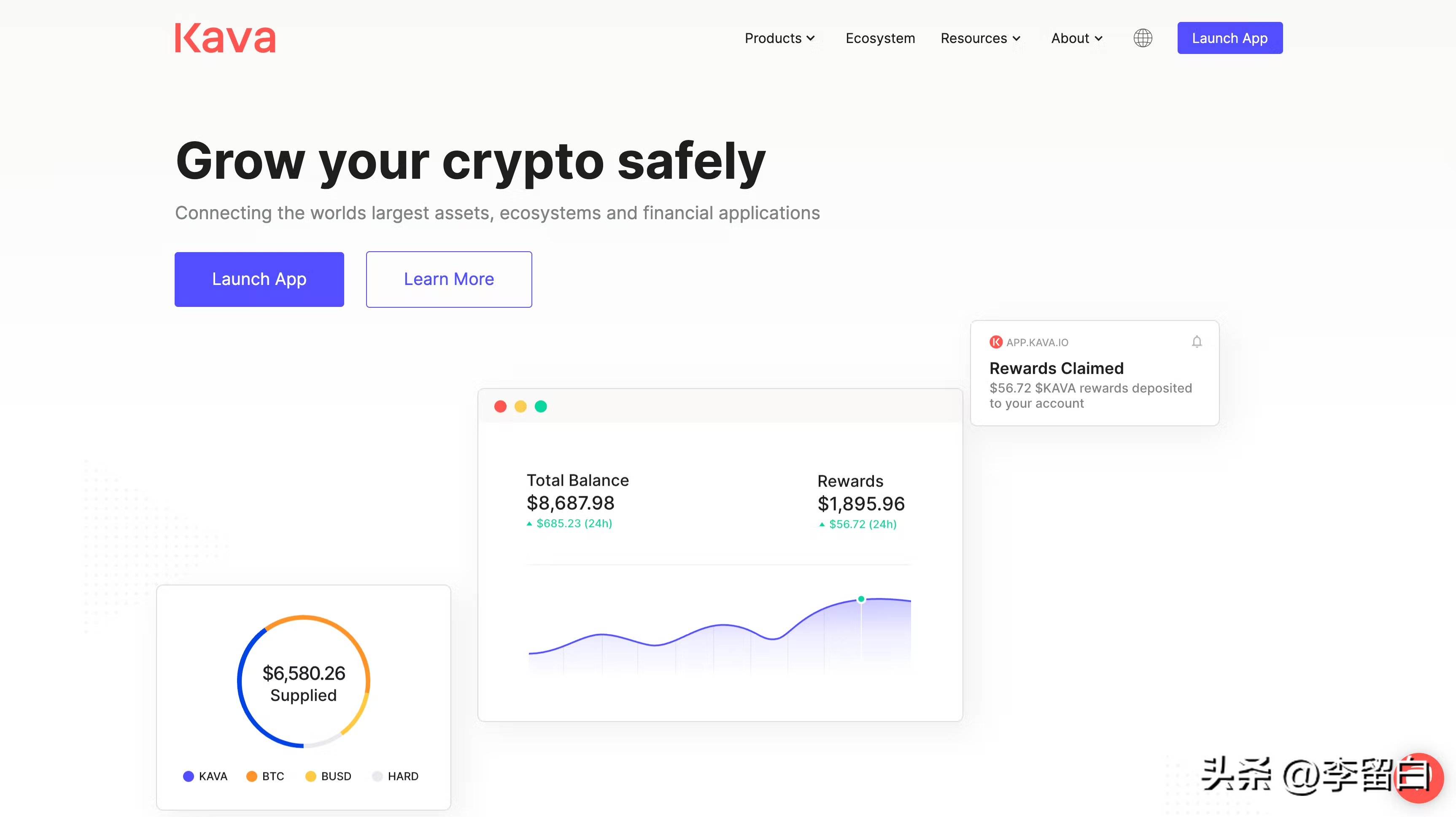Click the Rewards Claimed notification card

1094,374
